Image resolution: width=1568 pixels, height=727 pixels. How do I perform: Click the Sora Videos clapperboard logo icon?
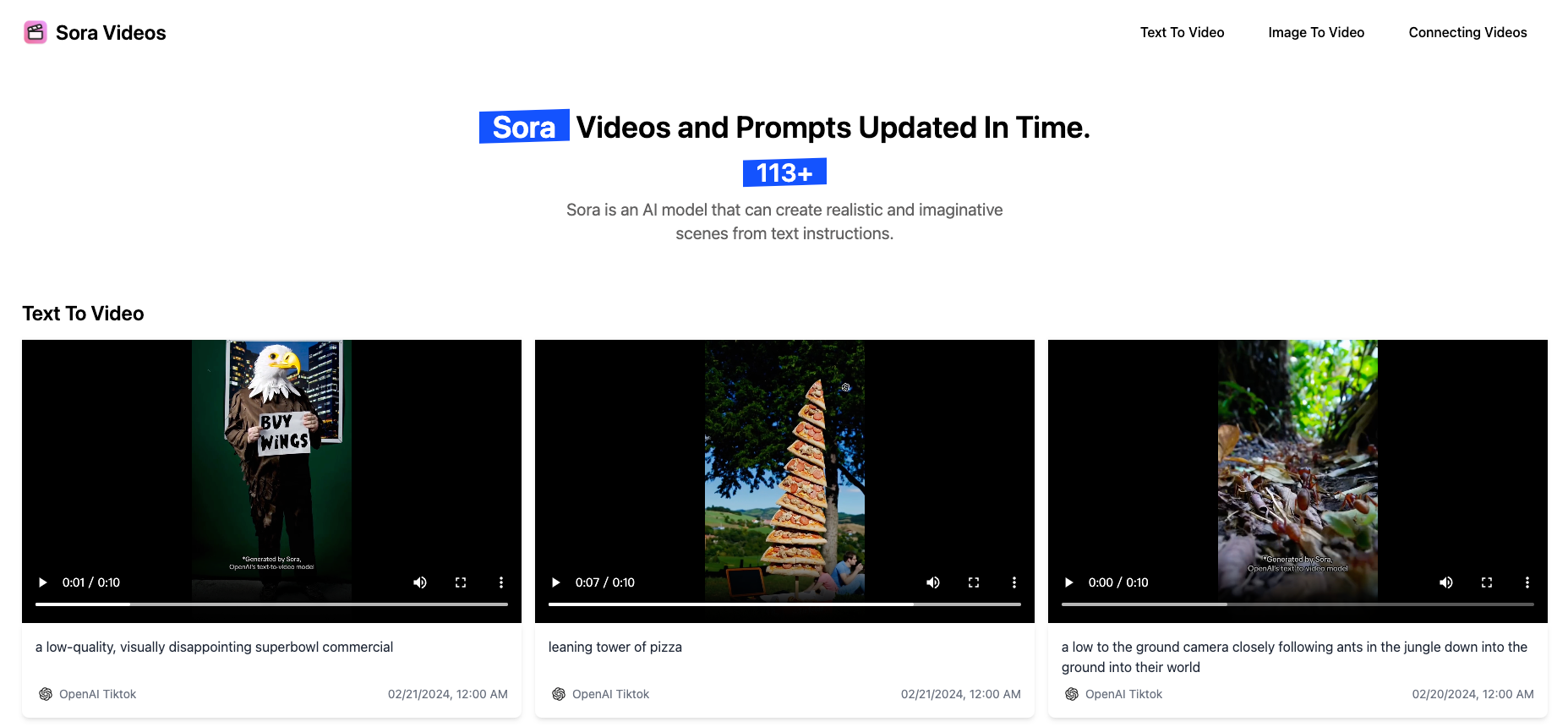(36, 33)
